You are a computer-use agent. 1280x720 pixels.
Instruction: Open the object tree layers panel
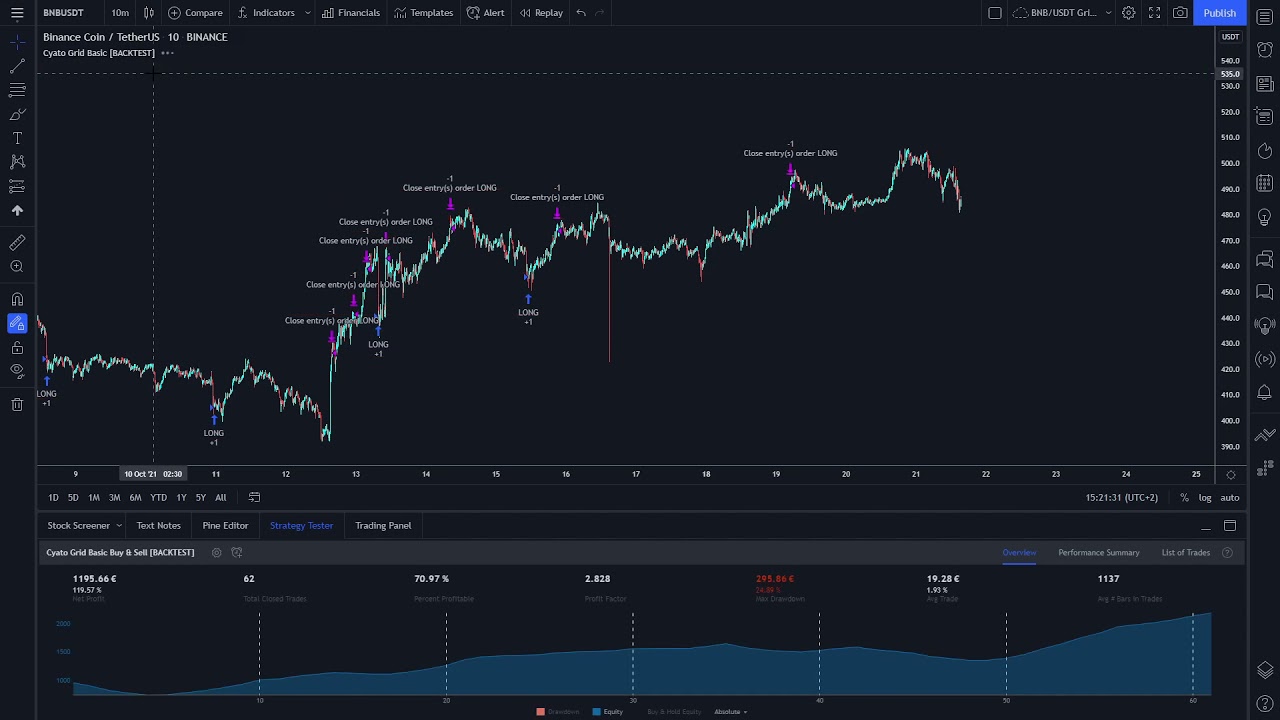(1265, 671)
